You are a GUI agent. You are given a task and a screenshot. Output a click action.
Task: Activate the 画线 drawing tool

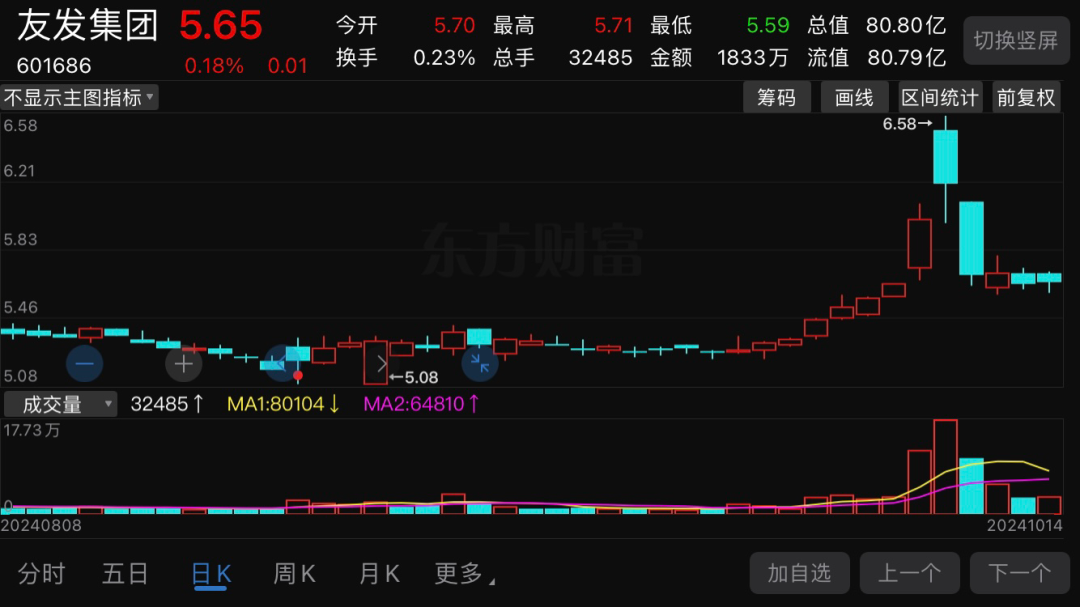pyautogui.click(x=854, y=98)
